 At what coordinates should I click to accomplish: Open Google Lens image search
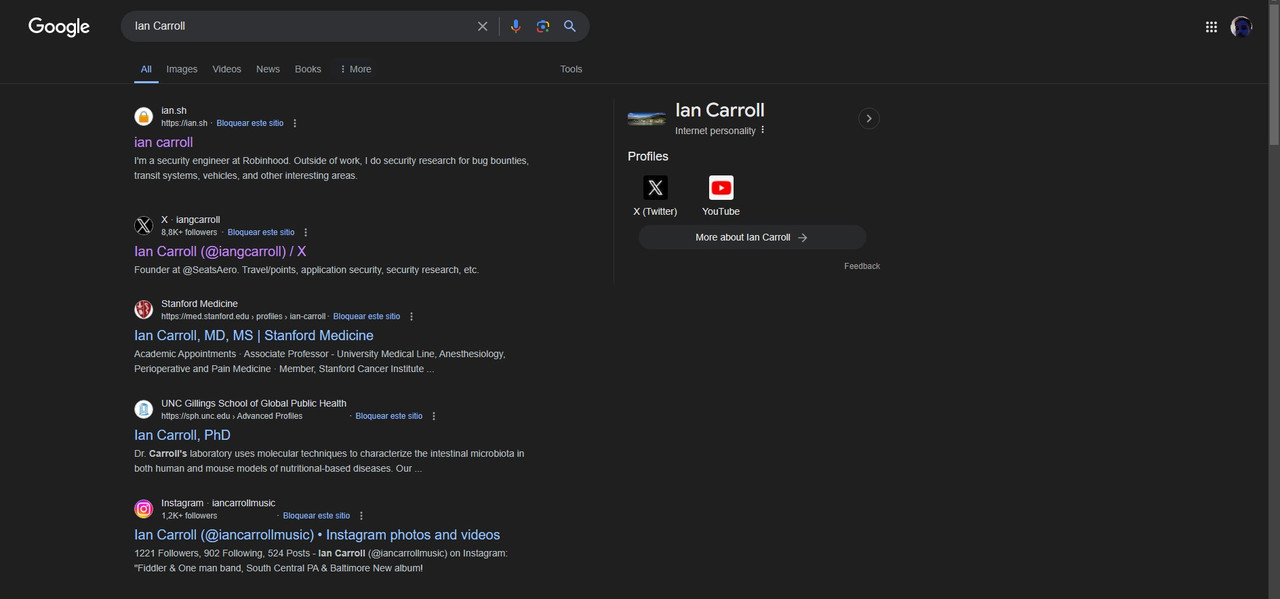(543, 26)
